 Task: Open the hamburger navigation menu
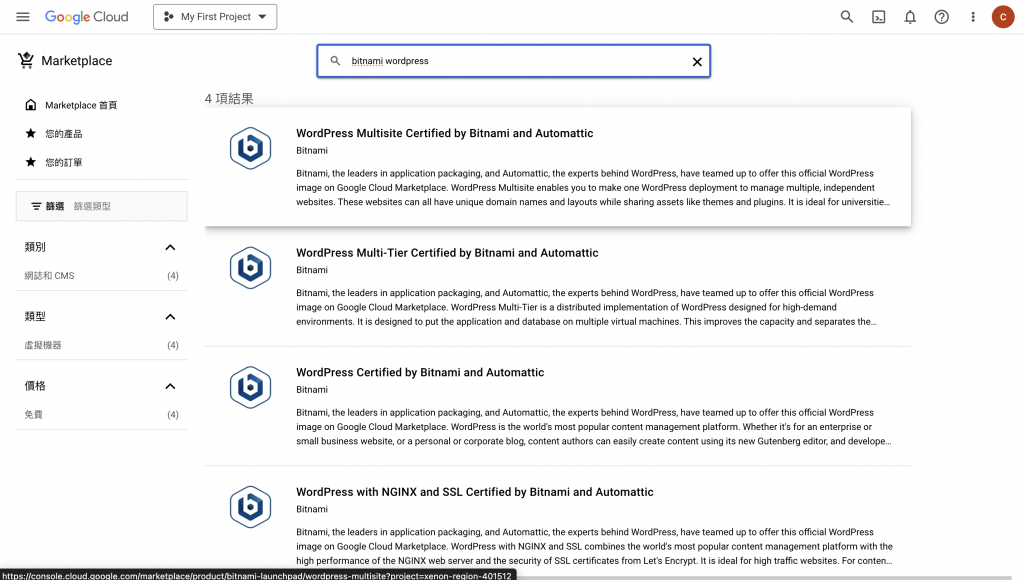[x=23, y=17]
